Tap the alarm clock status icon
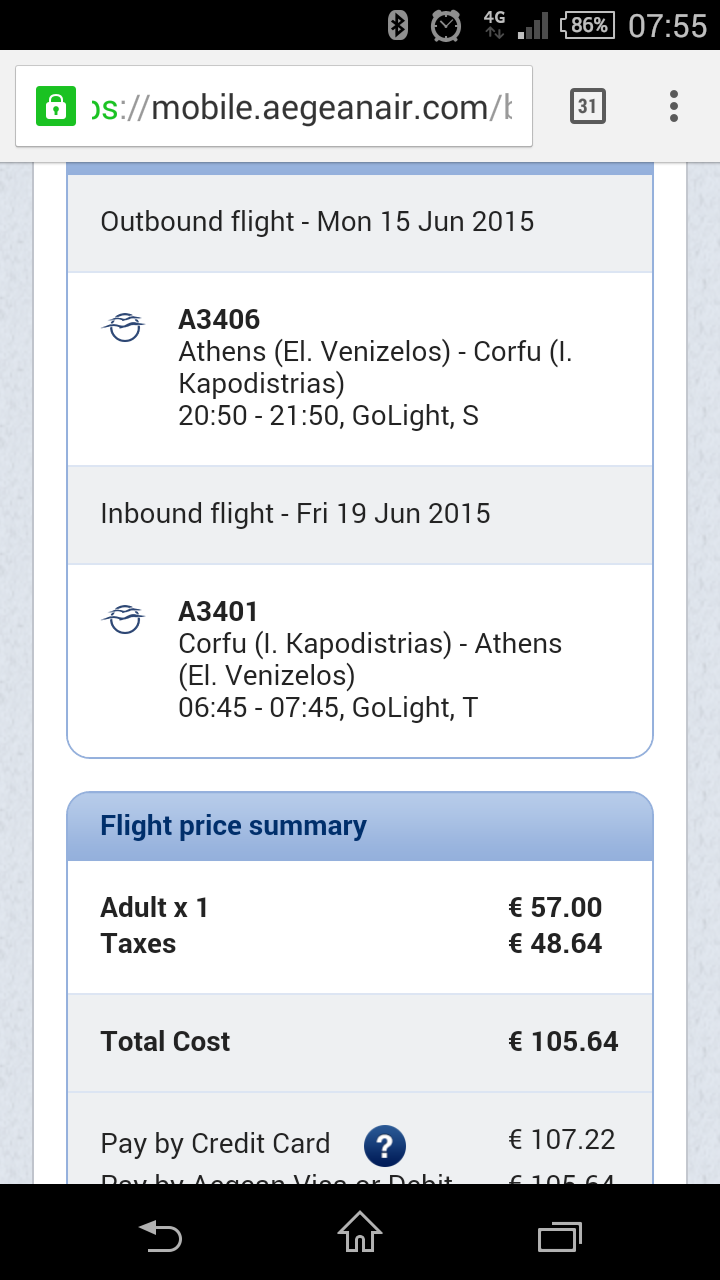 [445, 25]
